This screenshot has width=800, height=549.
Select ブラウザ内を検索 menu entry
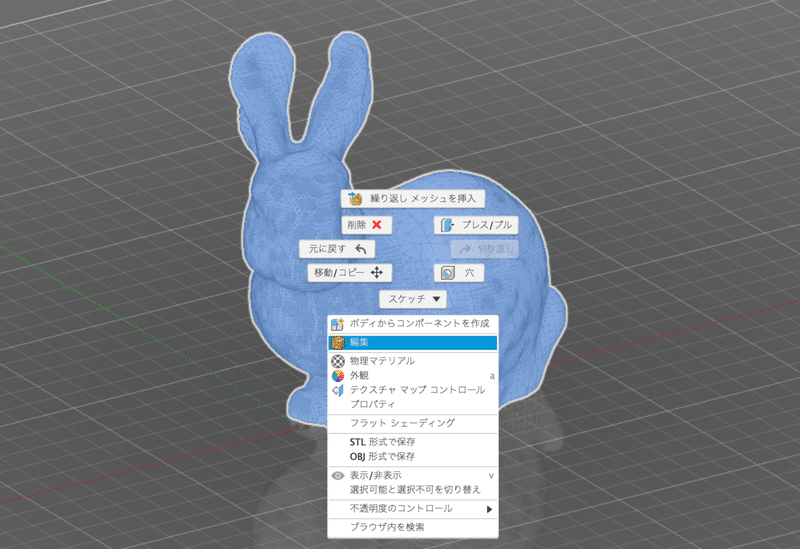413,527
